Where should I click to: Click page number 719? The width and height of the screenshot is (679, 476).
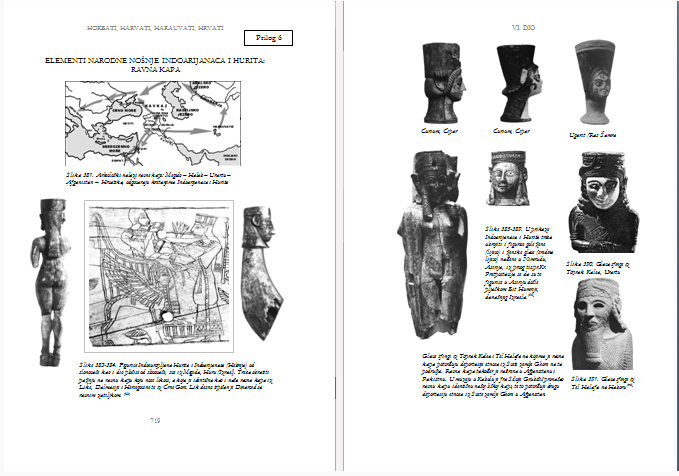tap(155, 420)
